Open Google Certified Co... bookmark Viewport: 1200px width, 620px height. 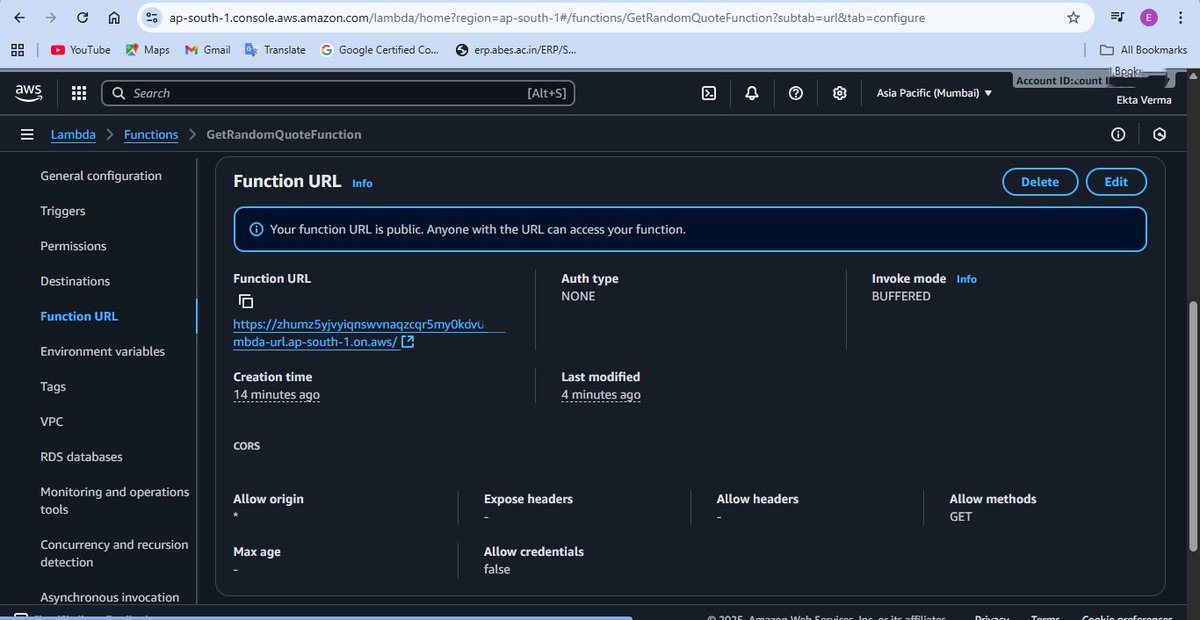tap(379, 49)
